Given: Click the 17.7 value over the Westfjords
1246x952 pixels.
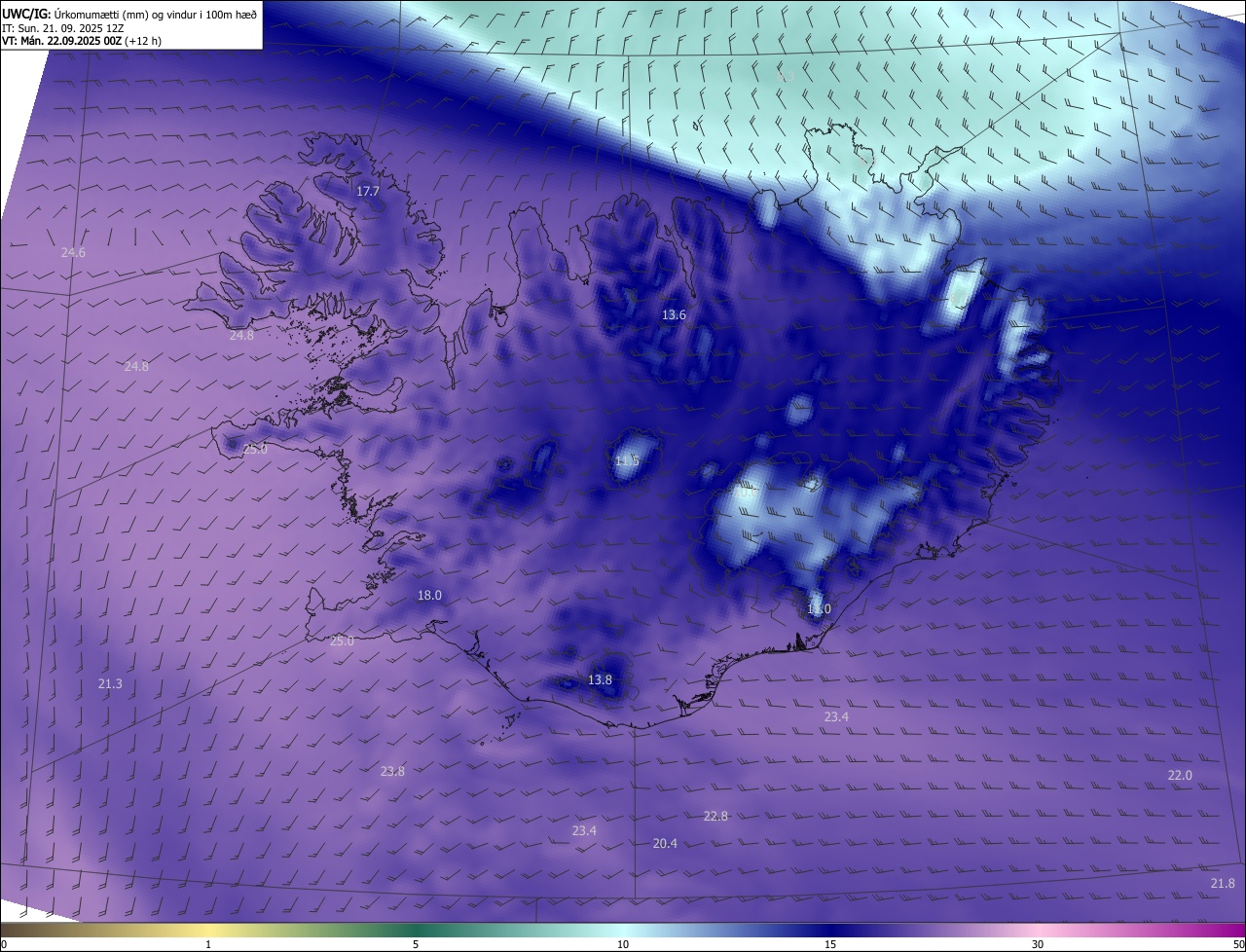Looking at the screenshot, I should point(368,192).
